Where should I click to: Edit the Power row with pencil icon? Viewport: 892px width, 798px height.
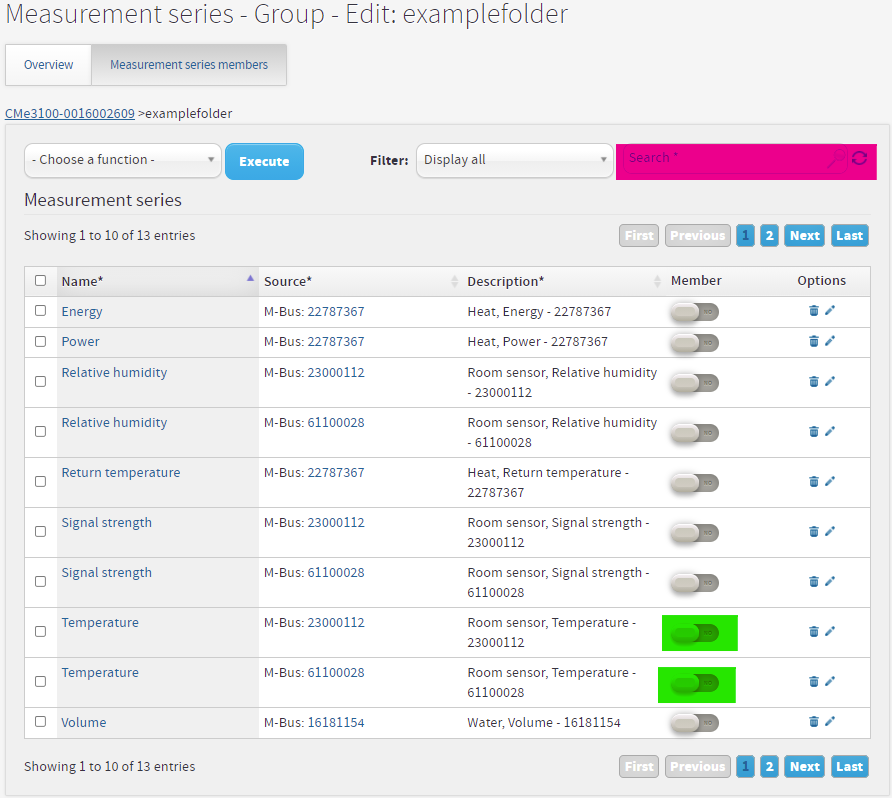pyautogui.click(x=830, y=341)
